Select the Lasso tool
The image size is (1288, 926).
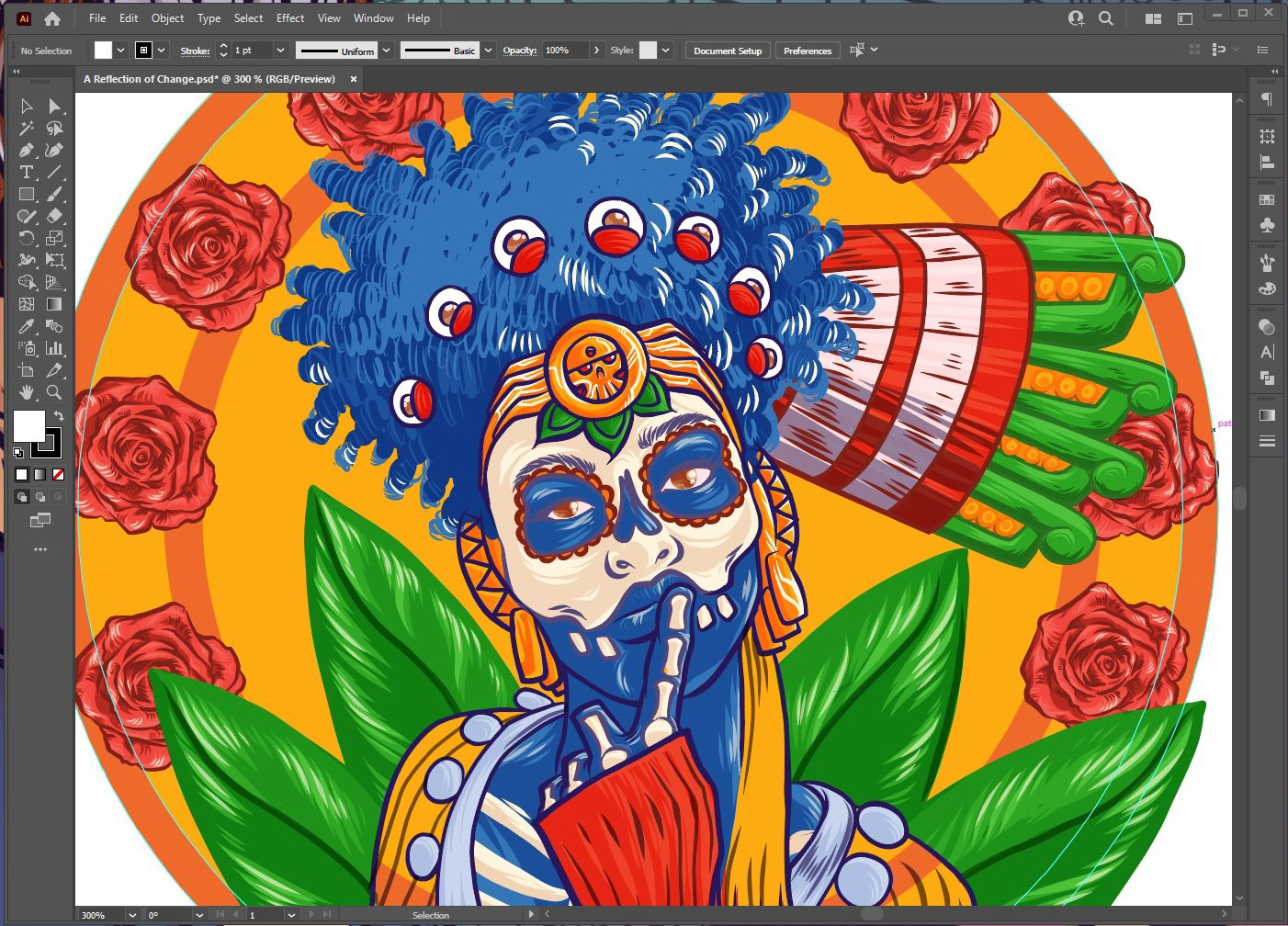[54, 129]
